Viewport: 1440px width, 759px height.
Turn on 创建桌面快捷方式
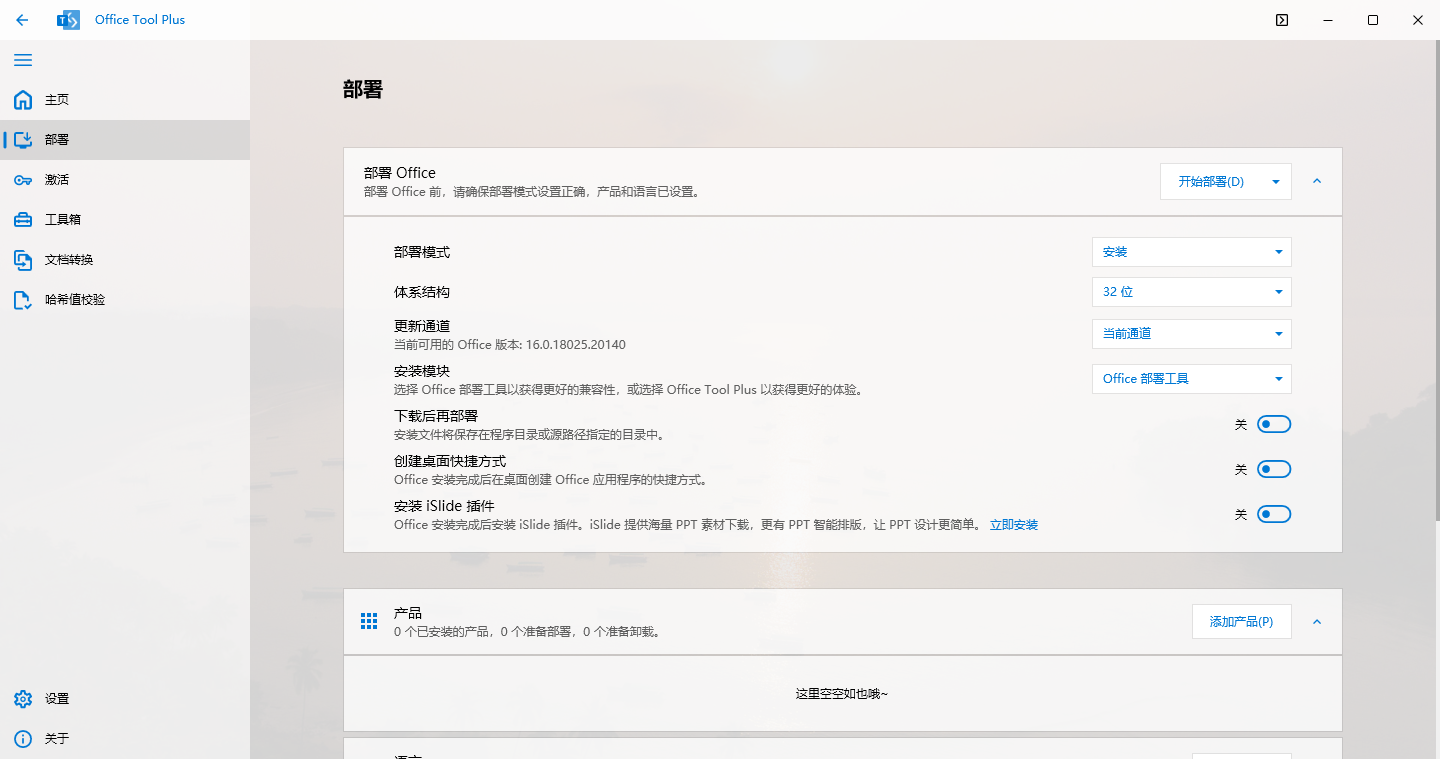(1274, 468)
